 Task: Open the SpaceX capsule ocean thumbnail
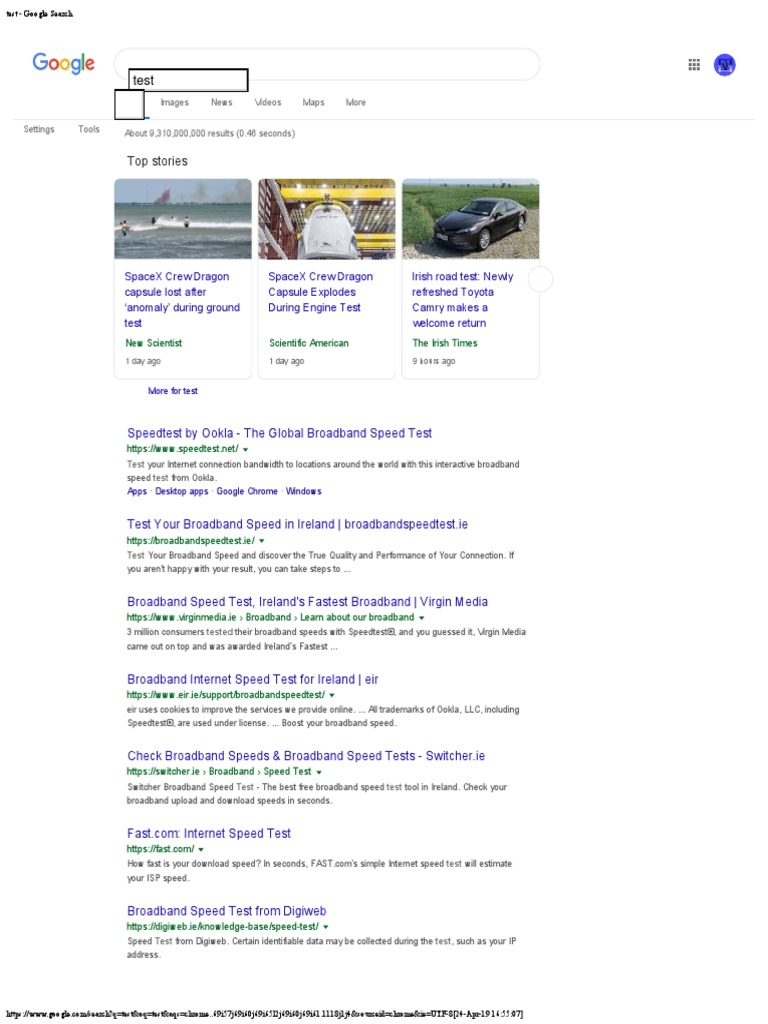pos(183,219)
